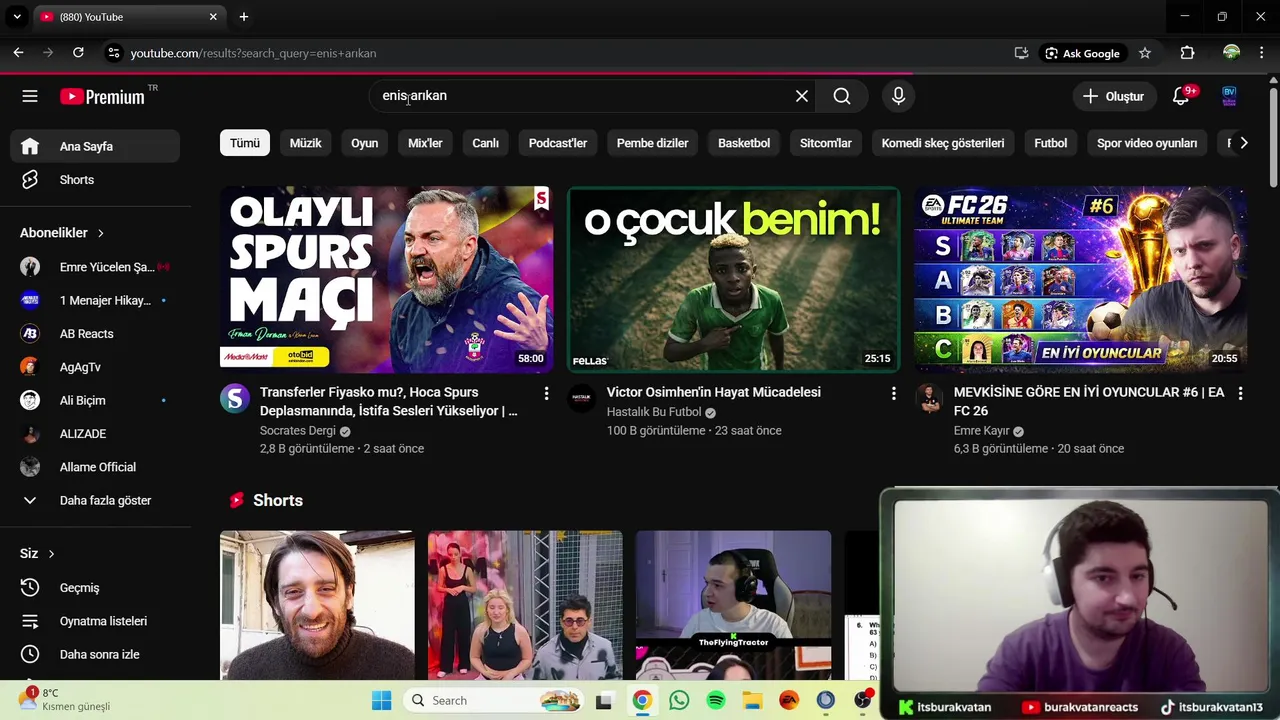Open Victor Osimhen'in Hayat Mücadelesi title
This screenshot has height=720, width=1280.
[x=714, y=392]
